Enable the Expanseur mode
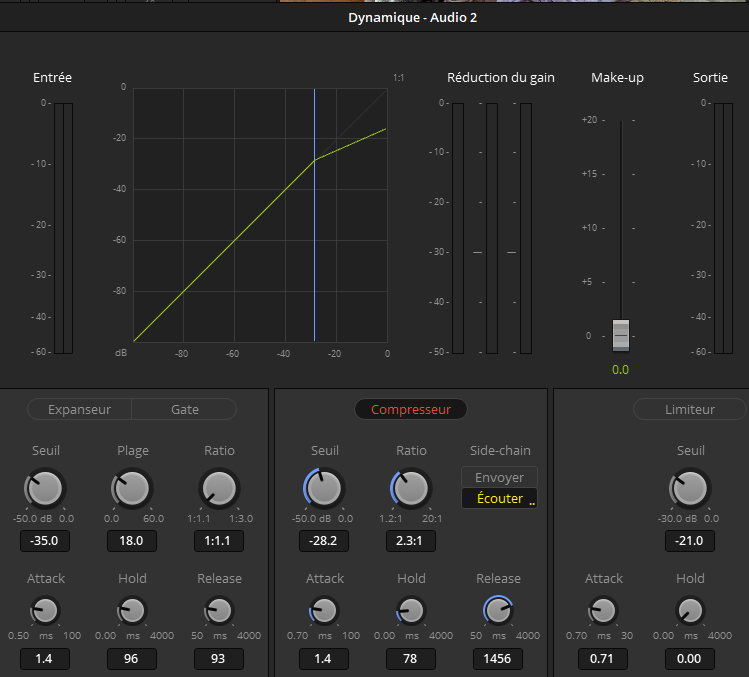Image resolution: width=749 pixels, height=677 pixels. point(79,409)
